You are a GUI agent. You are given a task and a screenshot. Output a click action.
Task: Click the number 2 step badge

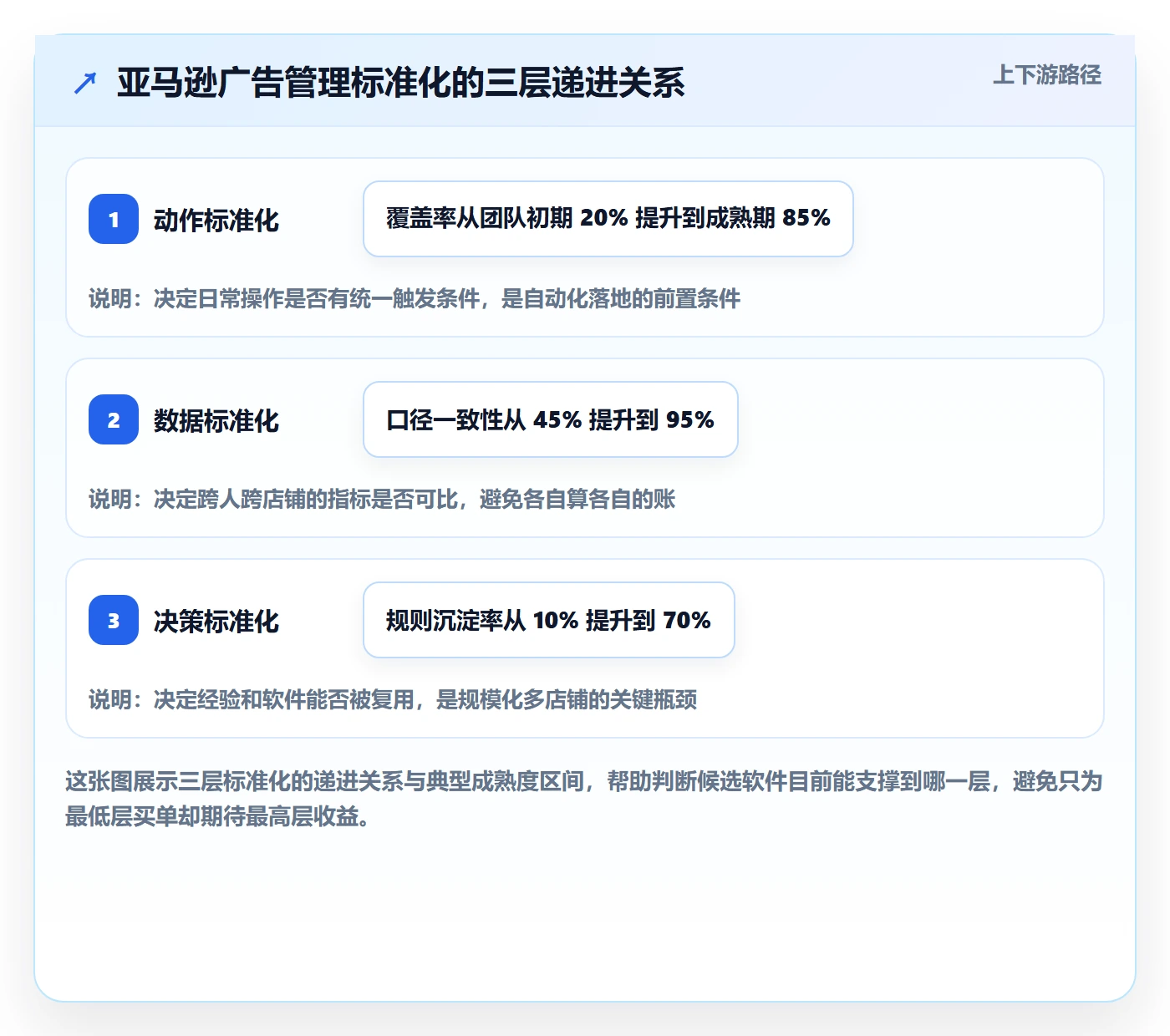pos(114,419)
